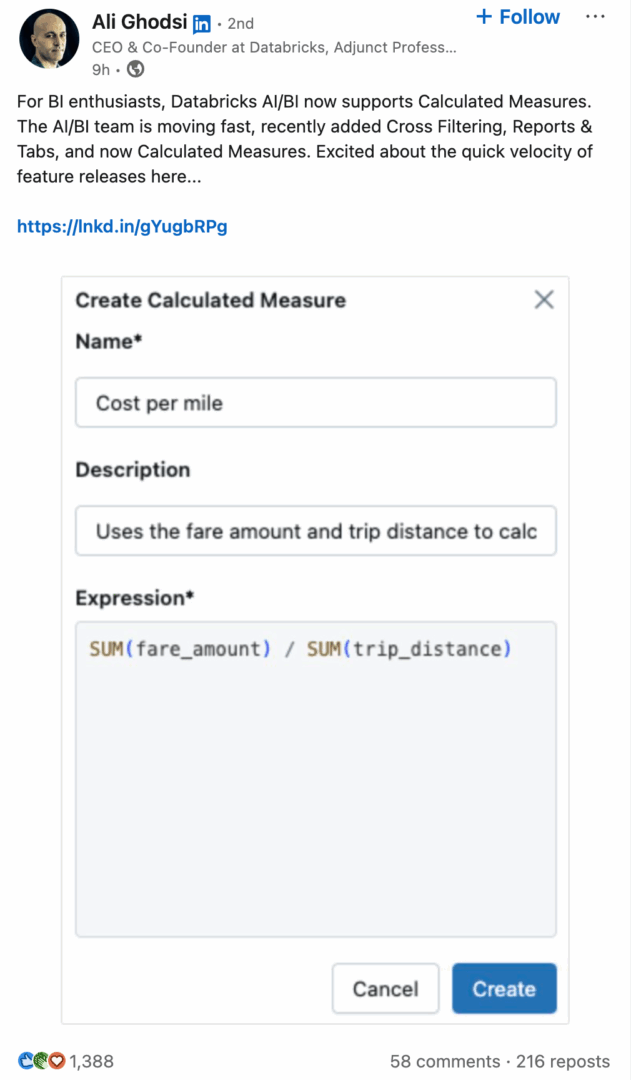Click the Cancel button in the dialog
The height and width of the screenshot is (1080, 631).
coord(385,988)
